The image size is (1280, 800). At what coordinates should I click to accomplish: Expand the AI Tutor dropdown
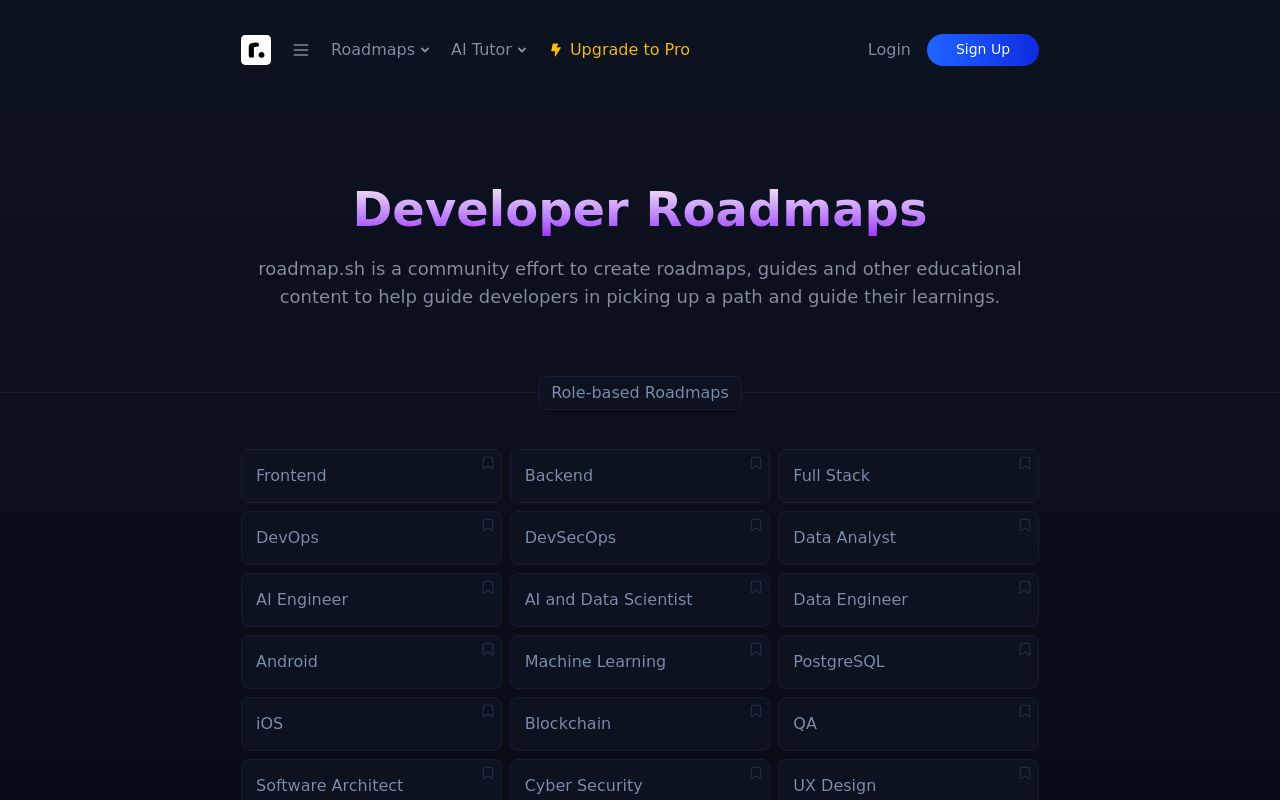488,49
